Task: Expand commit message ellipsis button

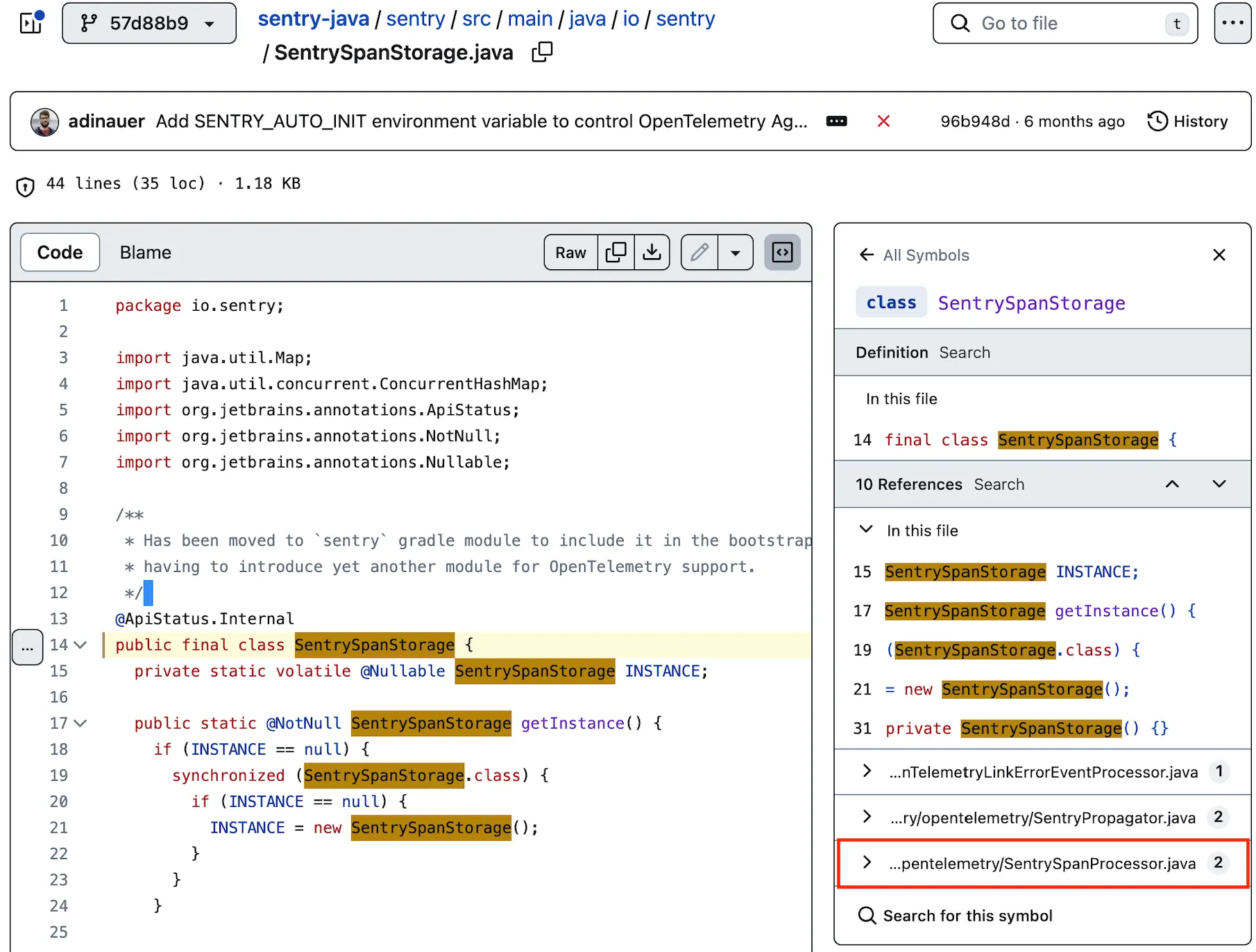Action: [x=836, y=121]
